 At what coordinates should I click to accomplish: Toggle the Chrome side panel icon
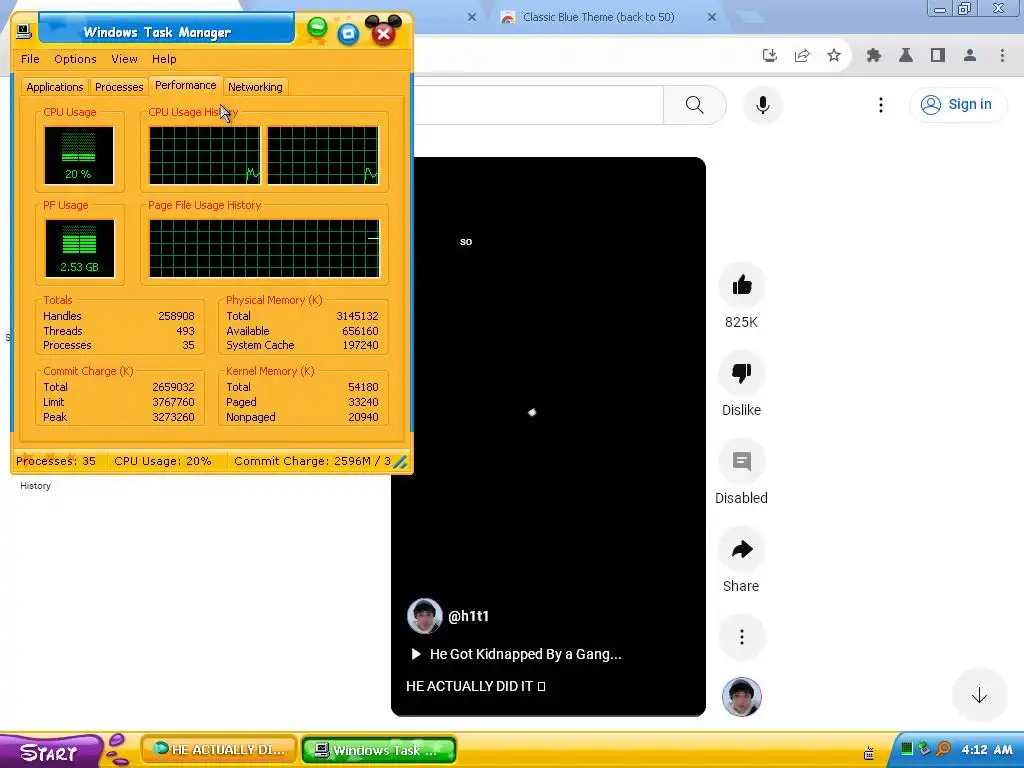click(x=938, y=56)
